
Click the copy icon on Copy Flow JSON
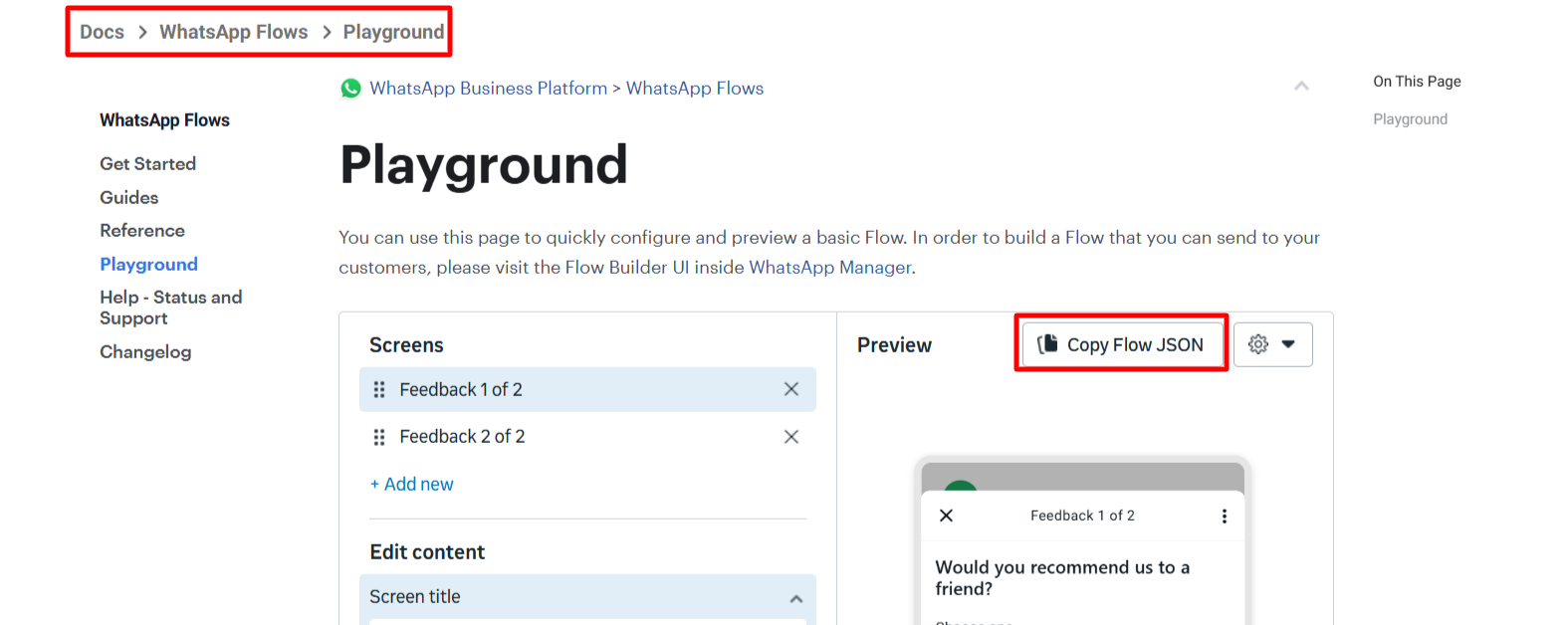point(1047,344)
